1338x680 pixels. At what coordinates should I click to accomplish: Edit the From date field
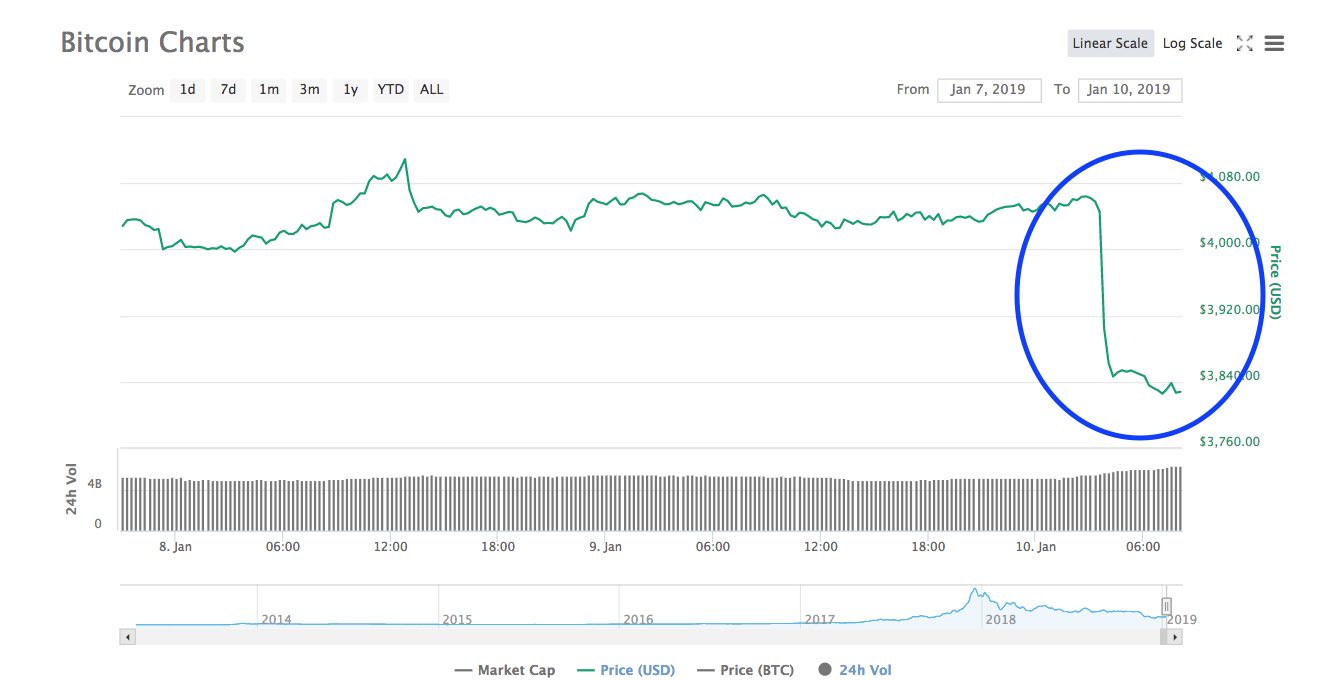[x=989, y=90]
